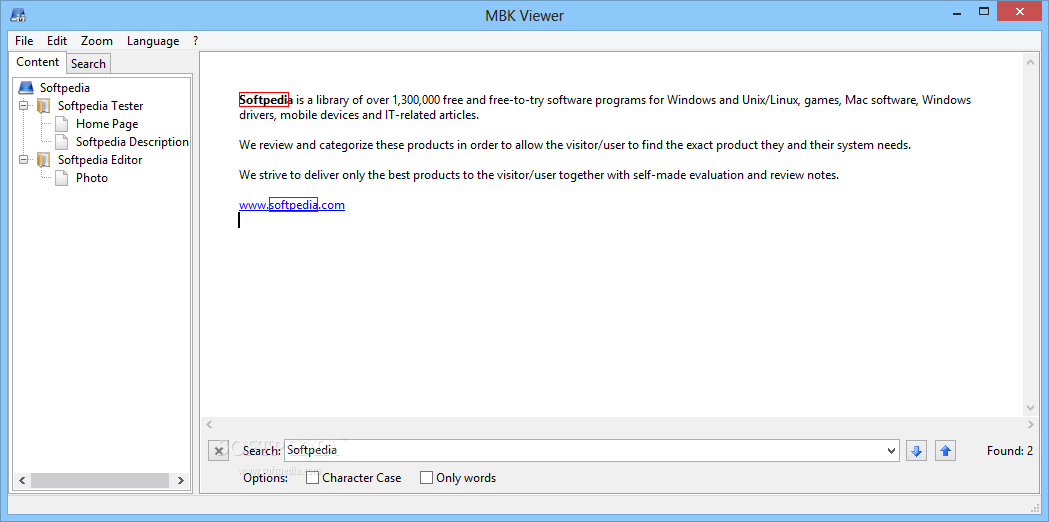
Task: Click the Softpedia Description page icon
Action: click(62, 142)
